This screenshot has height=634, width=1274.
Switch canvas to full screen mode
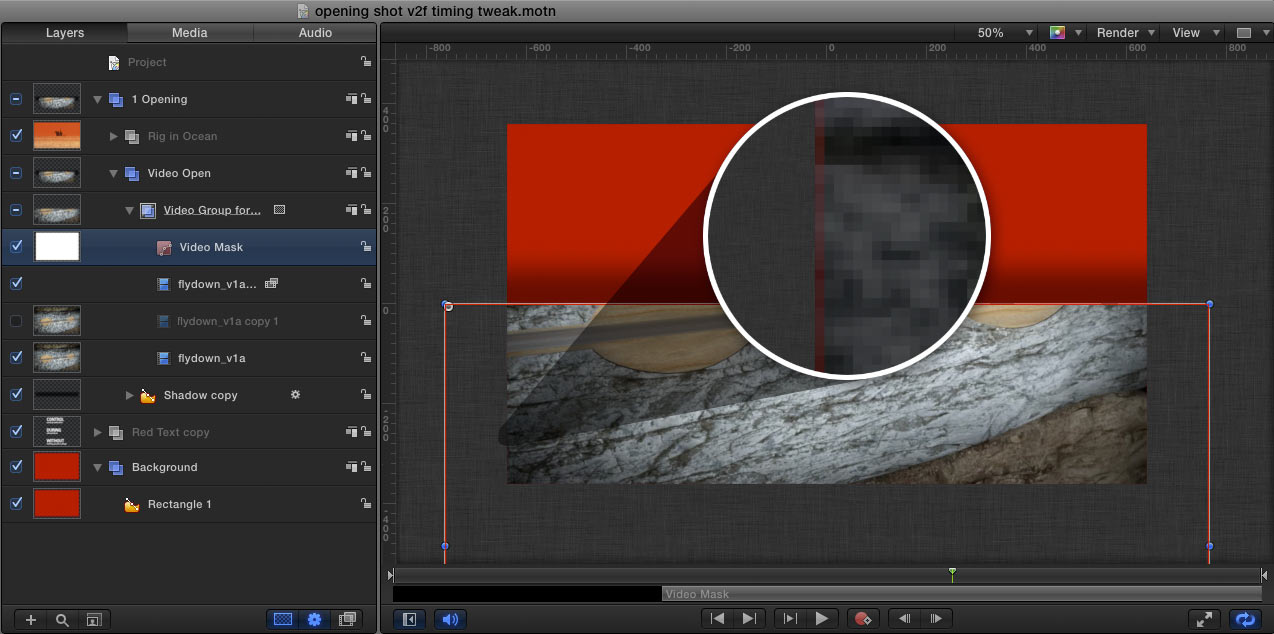(x=1205, y=620)
